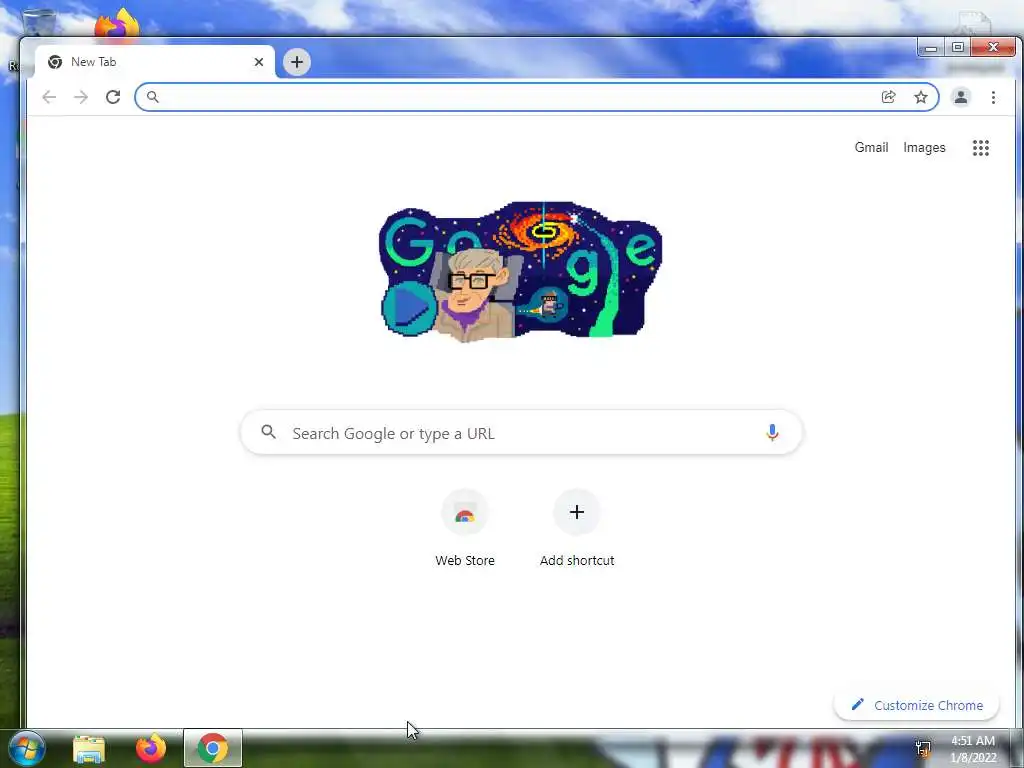
Task: Click the share this page icon
Action: pyautogui.click(x=888, y=97)
